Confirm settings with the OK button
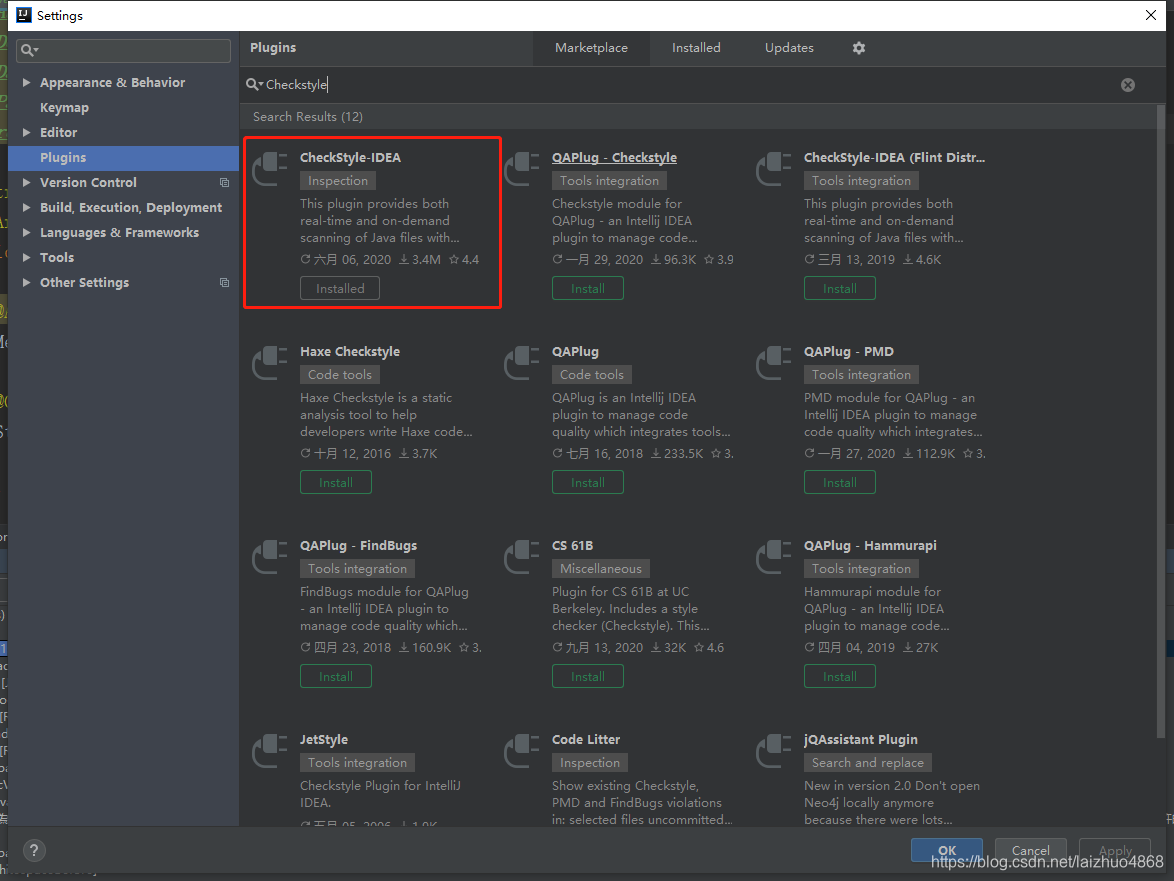This screenshot has width=1174, height=881. click(x=946, y=850)
